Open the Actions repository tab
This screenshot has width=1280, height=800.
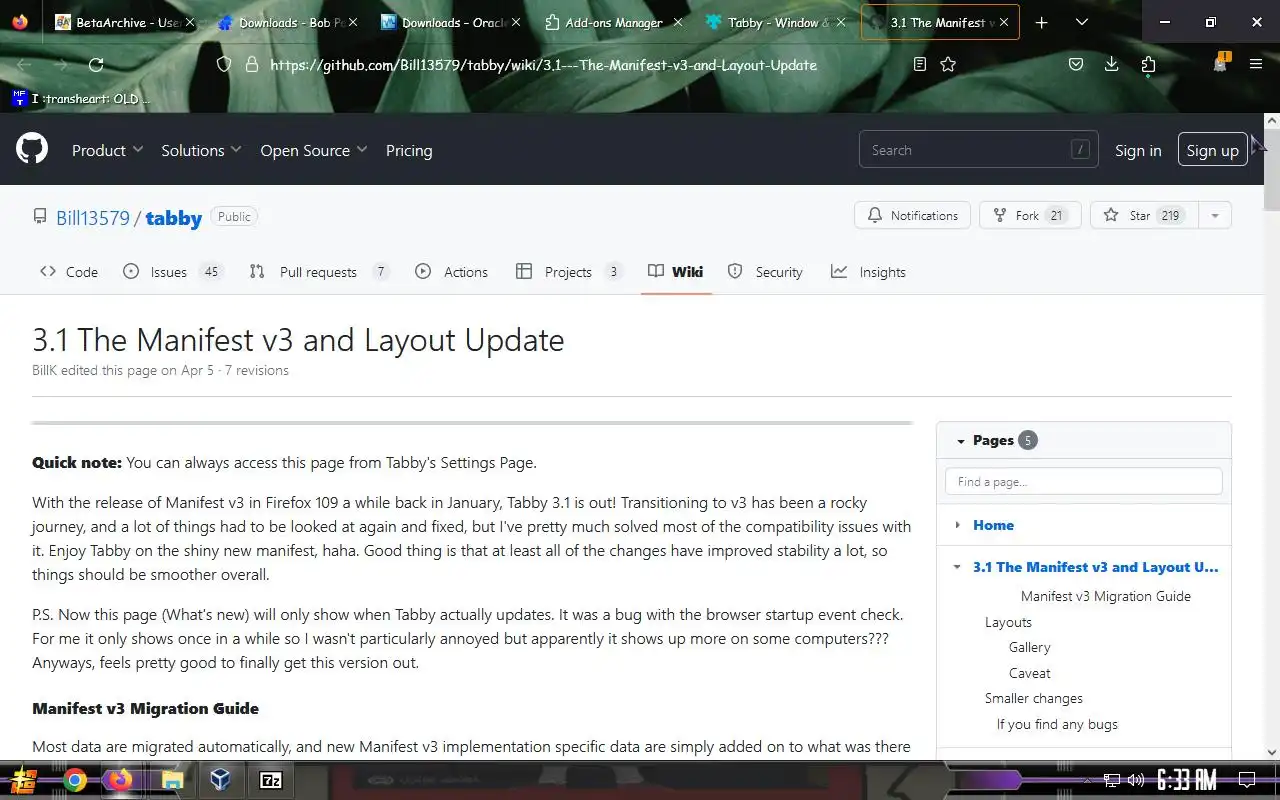(452, 272)
